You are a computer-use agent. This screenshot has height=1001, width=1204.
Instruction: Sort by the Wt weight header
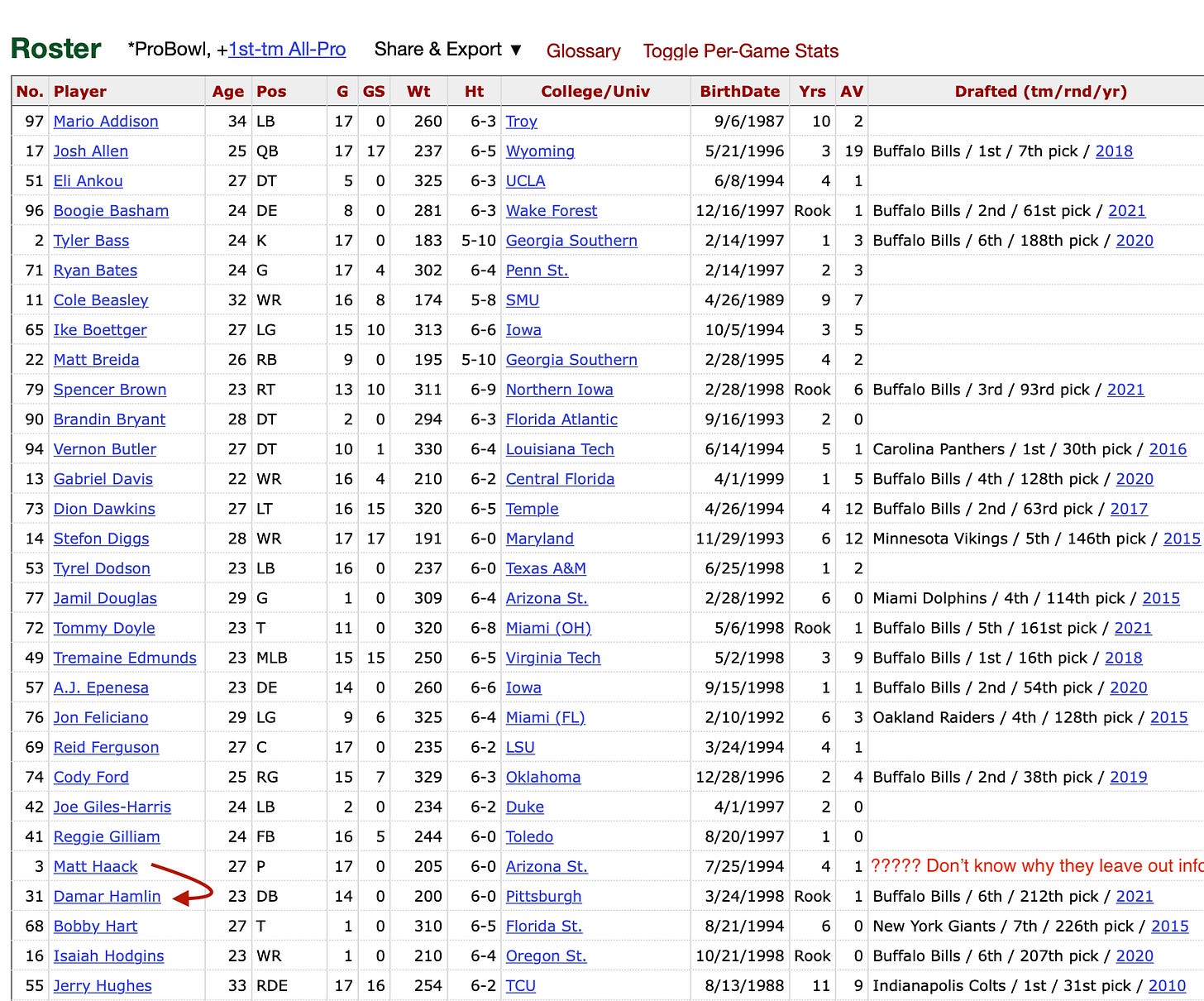418,91
